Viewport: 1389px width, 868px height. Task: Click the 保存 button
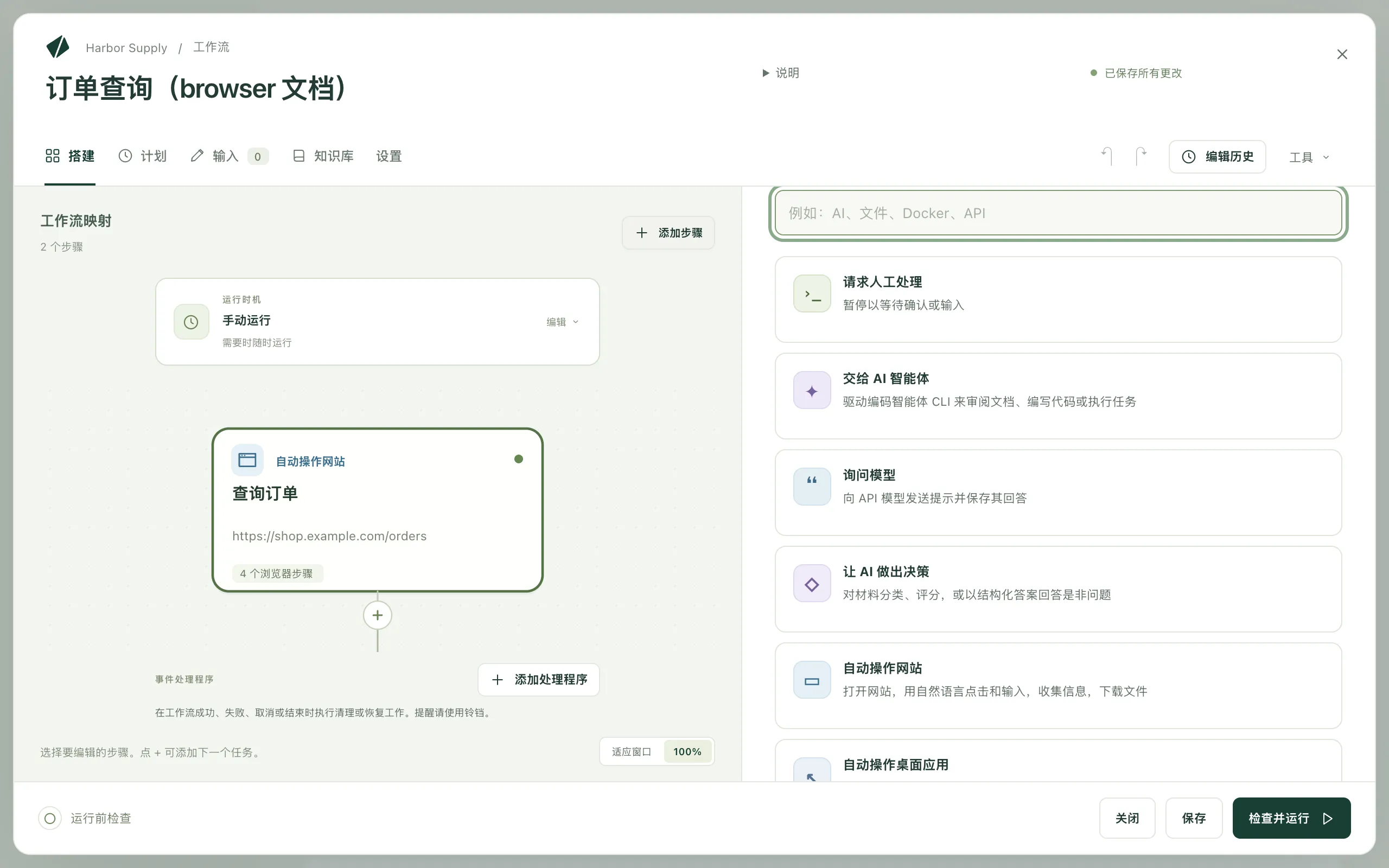pyautogui.click(x=1194, y=818)
